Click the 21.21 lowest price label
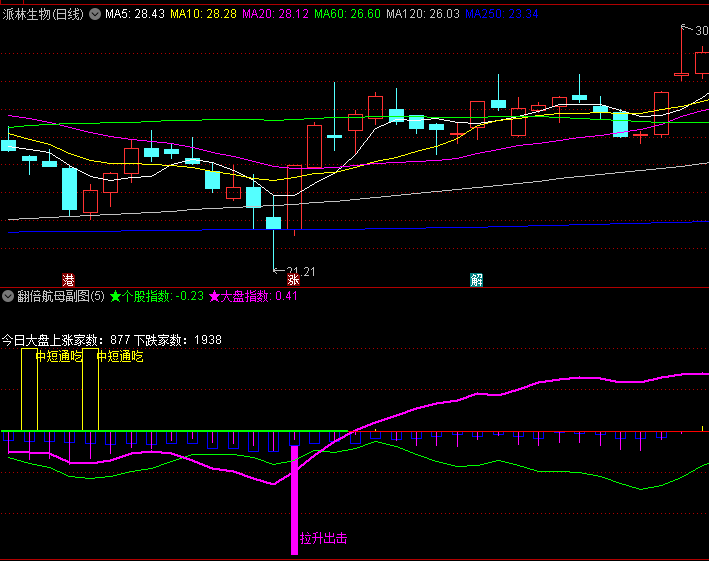709x561 pixels. 301,272
